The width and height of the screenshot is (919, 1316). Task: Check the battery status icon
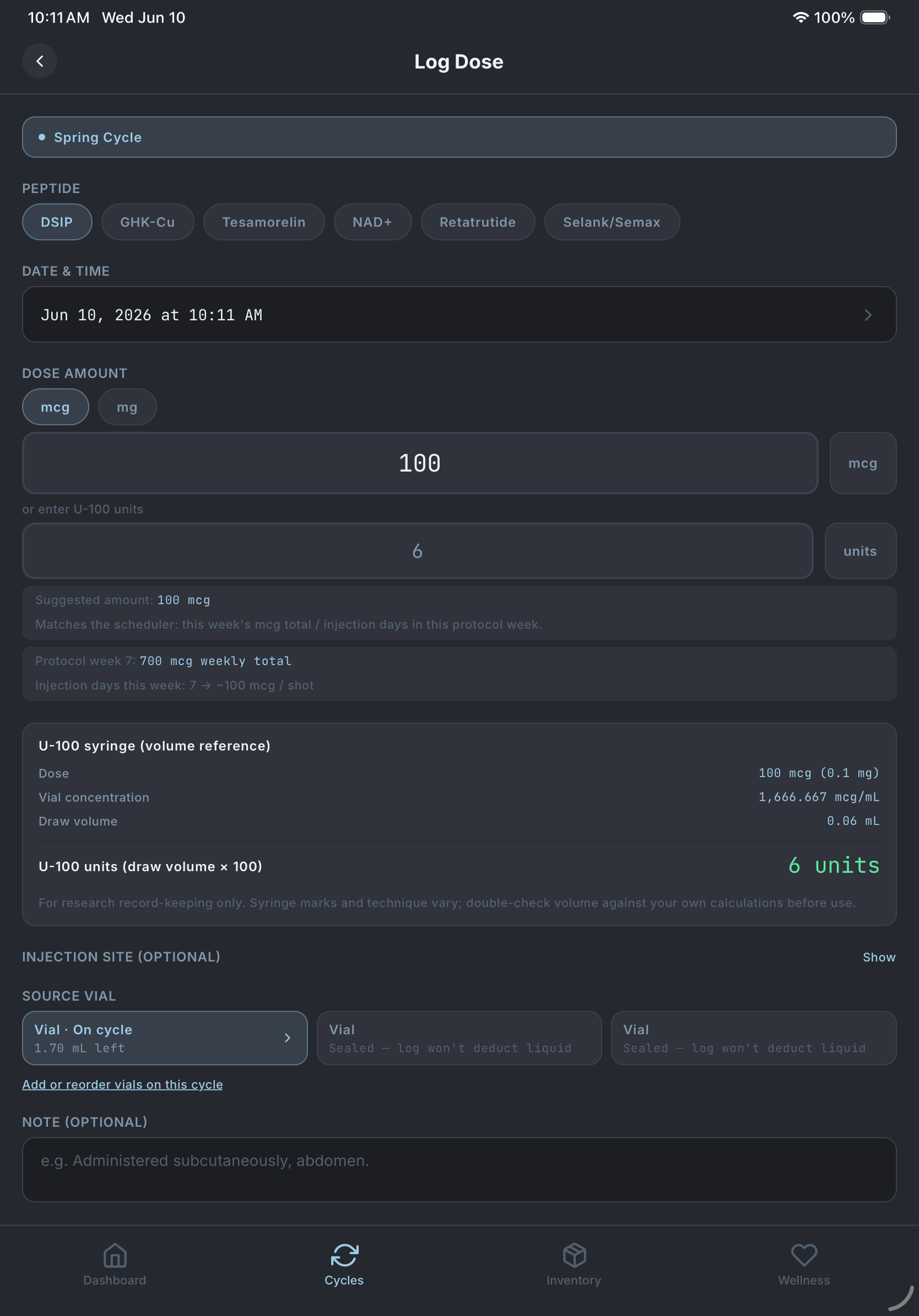875,18
